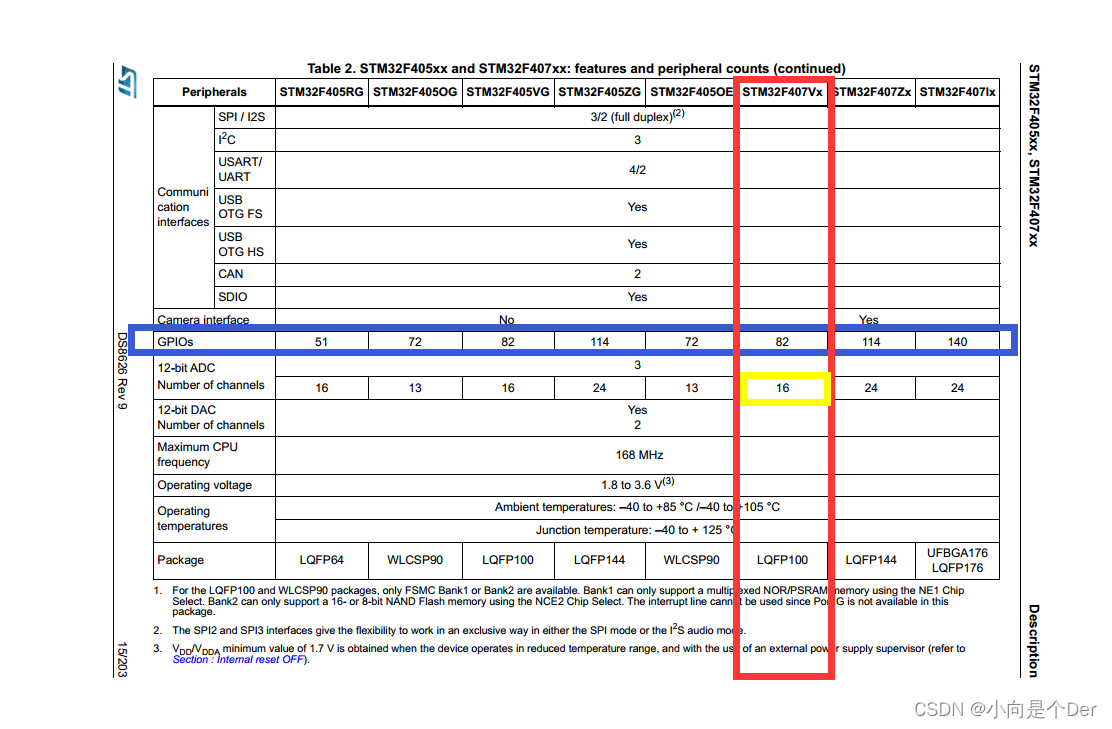Click the '4/2' USART value
The height and width of the screenshot is (729, 1112).
[637, 170]
